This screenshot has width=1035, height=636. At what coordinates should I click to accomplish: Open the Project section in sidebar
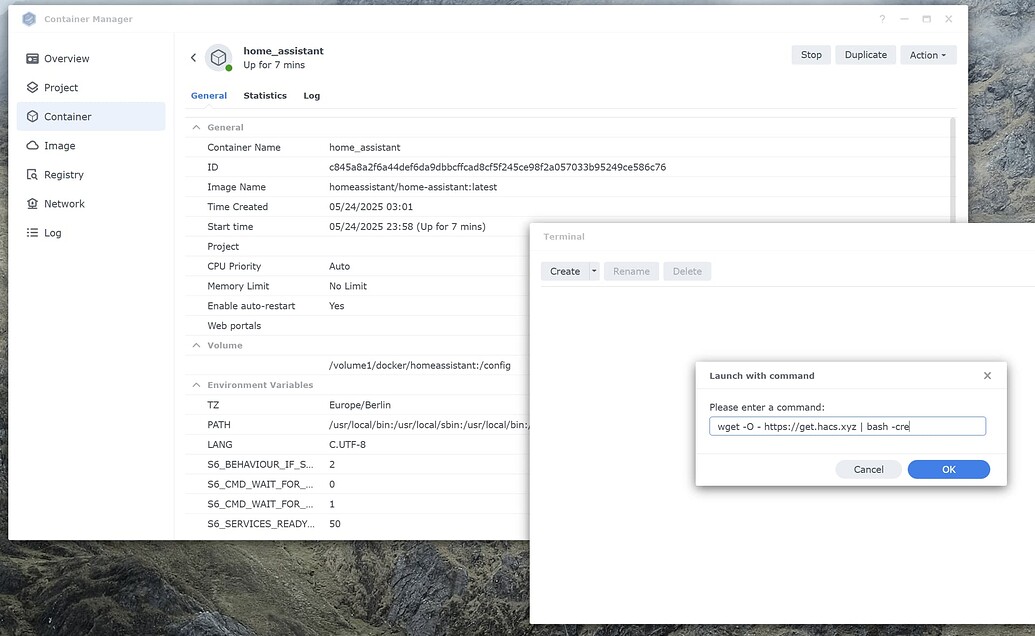pyautogui.click(x=52, y=88)
